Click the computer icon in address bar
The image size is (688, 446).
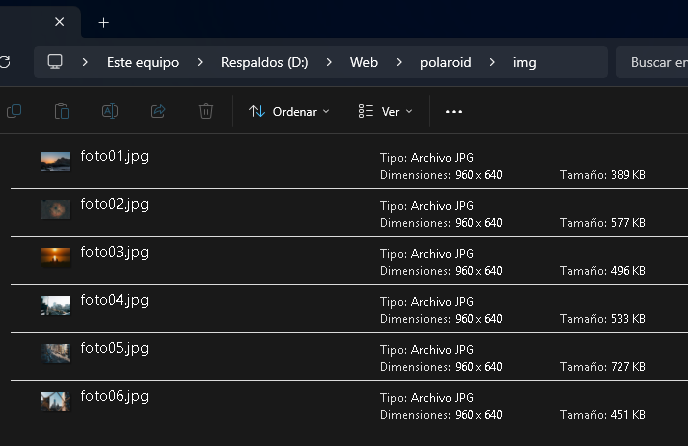coord(55,62)
